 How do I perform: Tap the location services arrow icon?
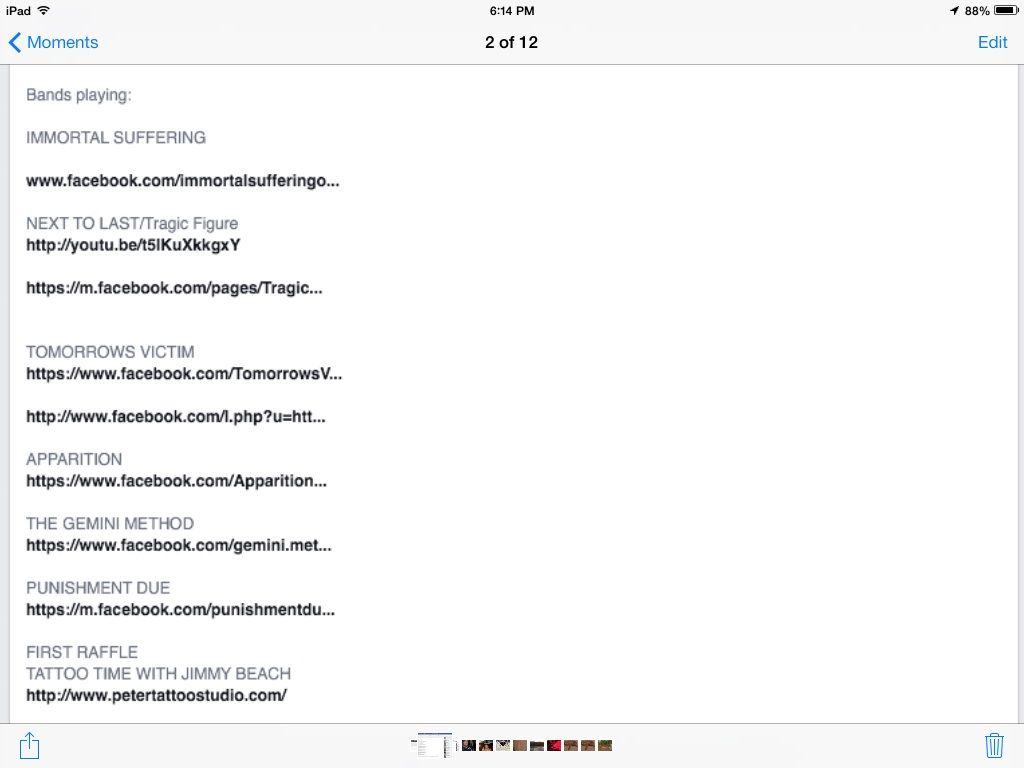coord(954,10)
